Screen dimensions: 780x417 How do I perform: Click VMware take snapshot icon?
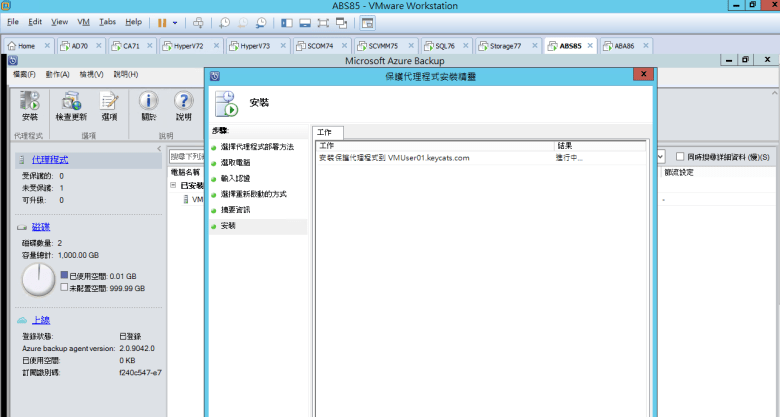coord(224,22)
